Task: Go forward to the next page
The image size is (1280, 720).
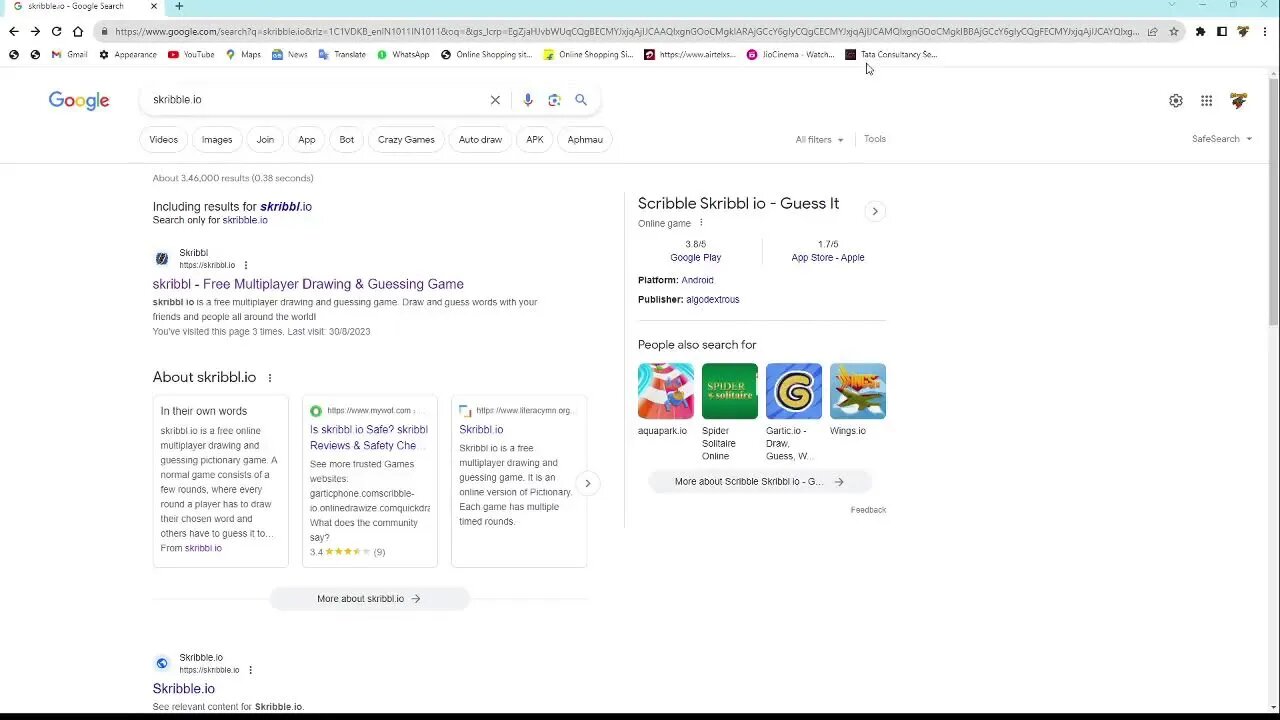Action: (35, 32)
